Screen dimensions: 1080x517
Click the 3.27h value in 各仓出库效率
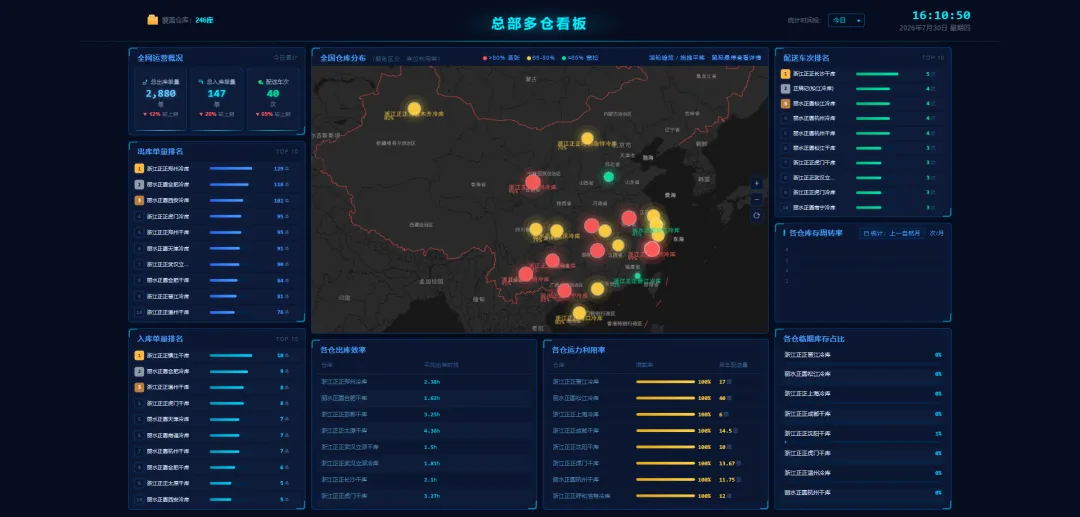point(432,496)
